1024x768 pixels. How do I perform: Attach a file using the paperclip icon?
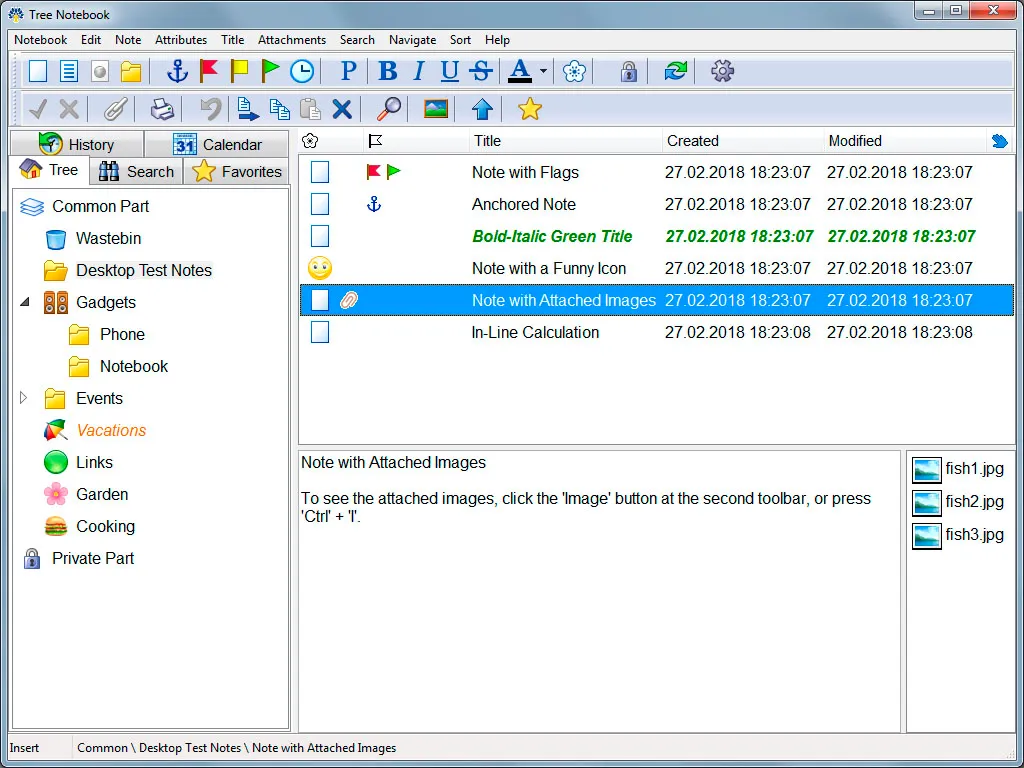click(114, 108)
